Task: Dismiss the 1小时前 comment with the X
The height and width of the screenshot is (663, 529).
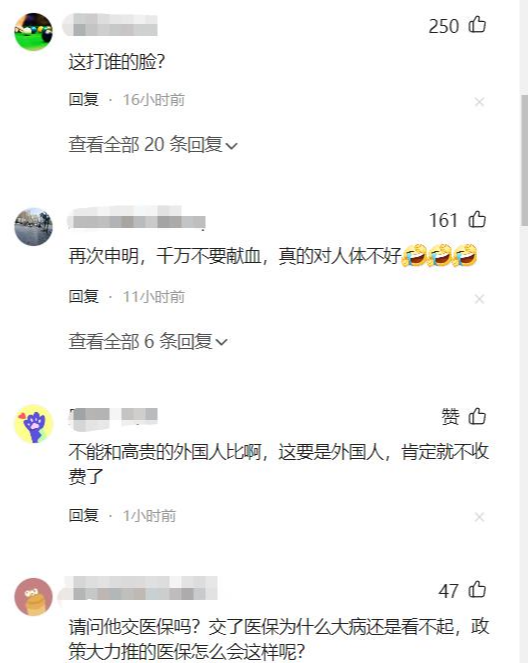Action: (x=479, y=517)
